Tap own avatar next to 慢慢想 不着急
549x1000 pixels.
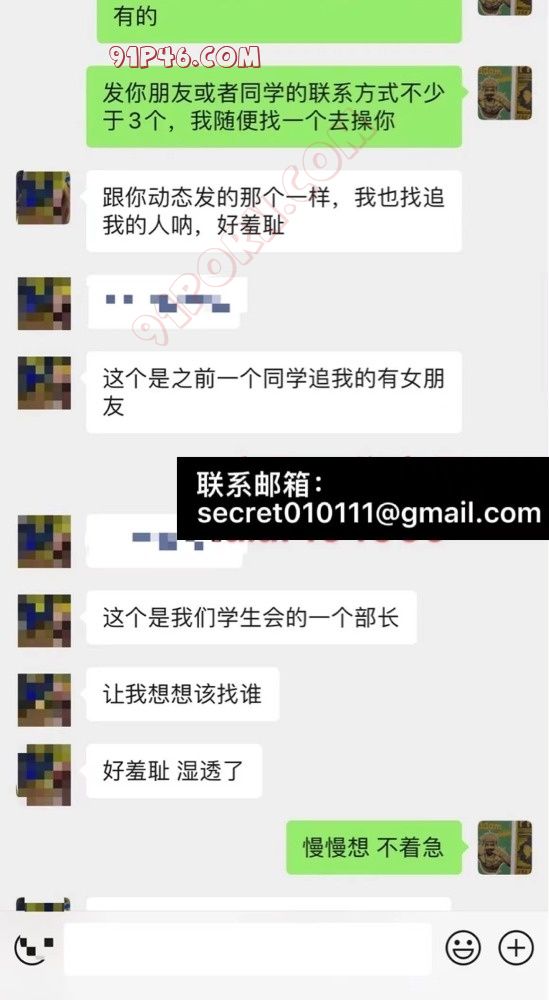click(x=505, y=847)
